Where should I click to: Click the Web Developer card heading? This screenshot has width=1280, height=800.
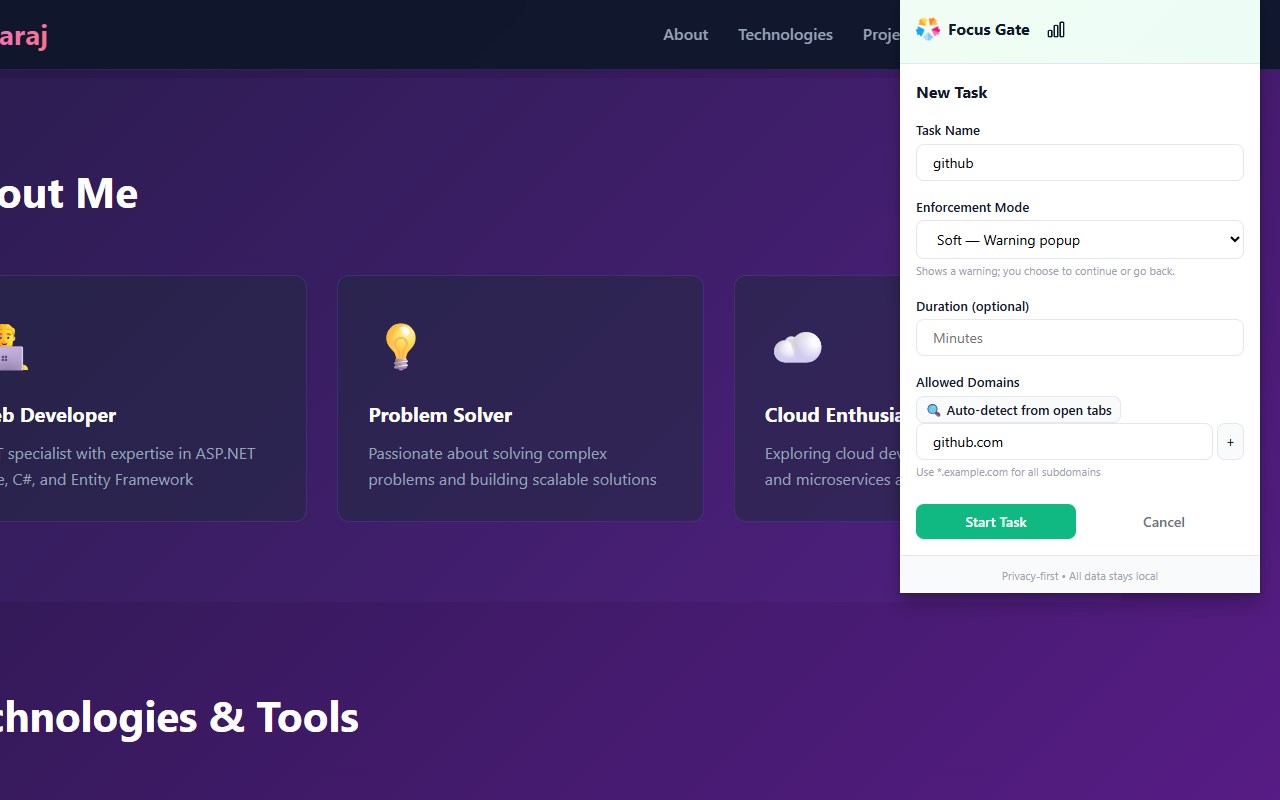[x=58, y=415]
